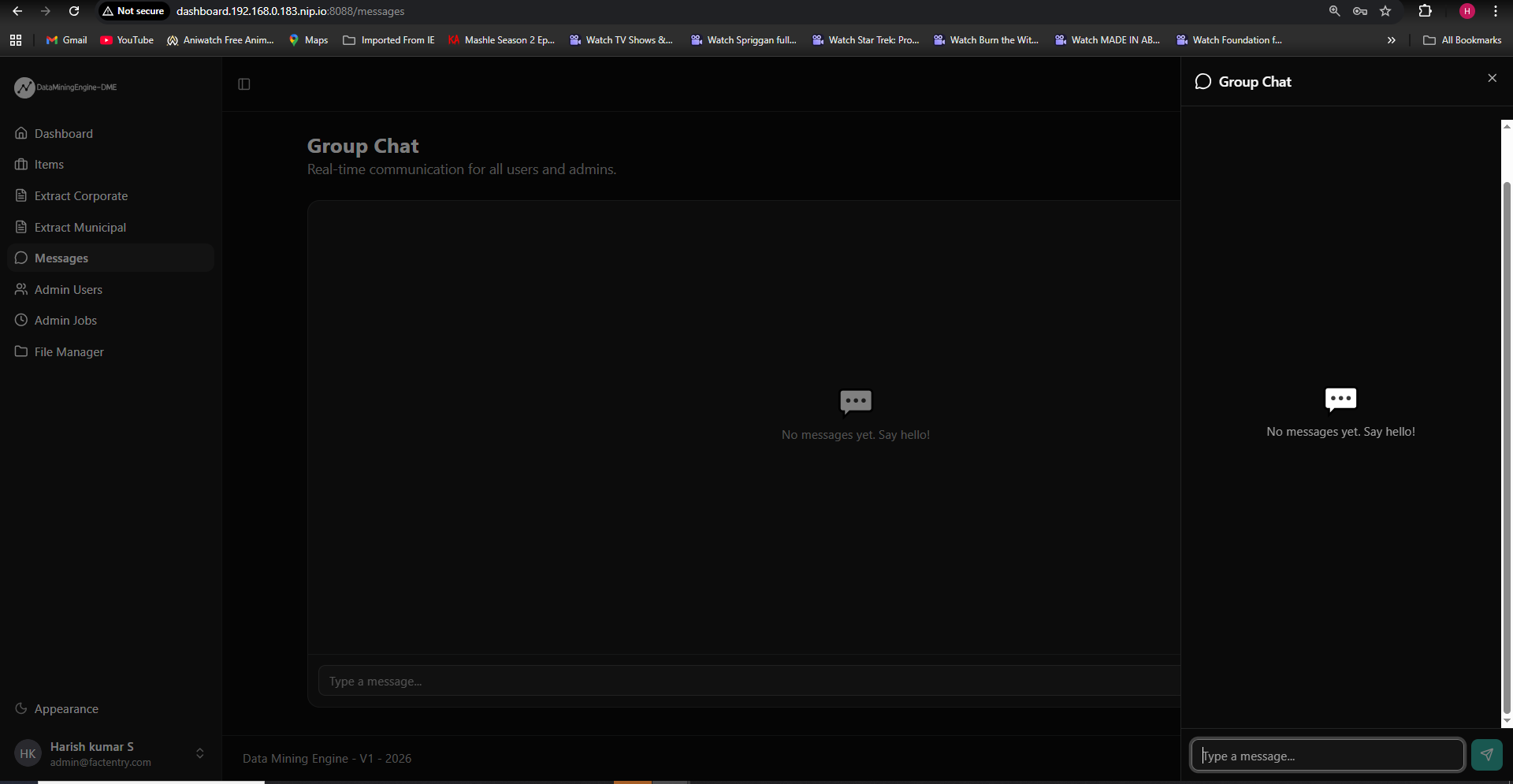Screen dimensions: 1513x784
Task: Focus the main Group Chat message field
Action: click(749, 681)
